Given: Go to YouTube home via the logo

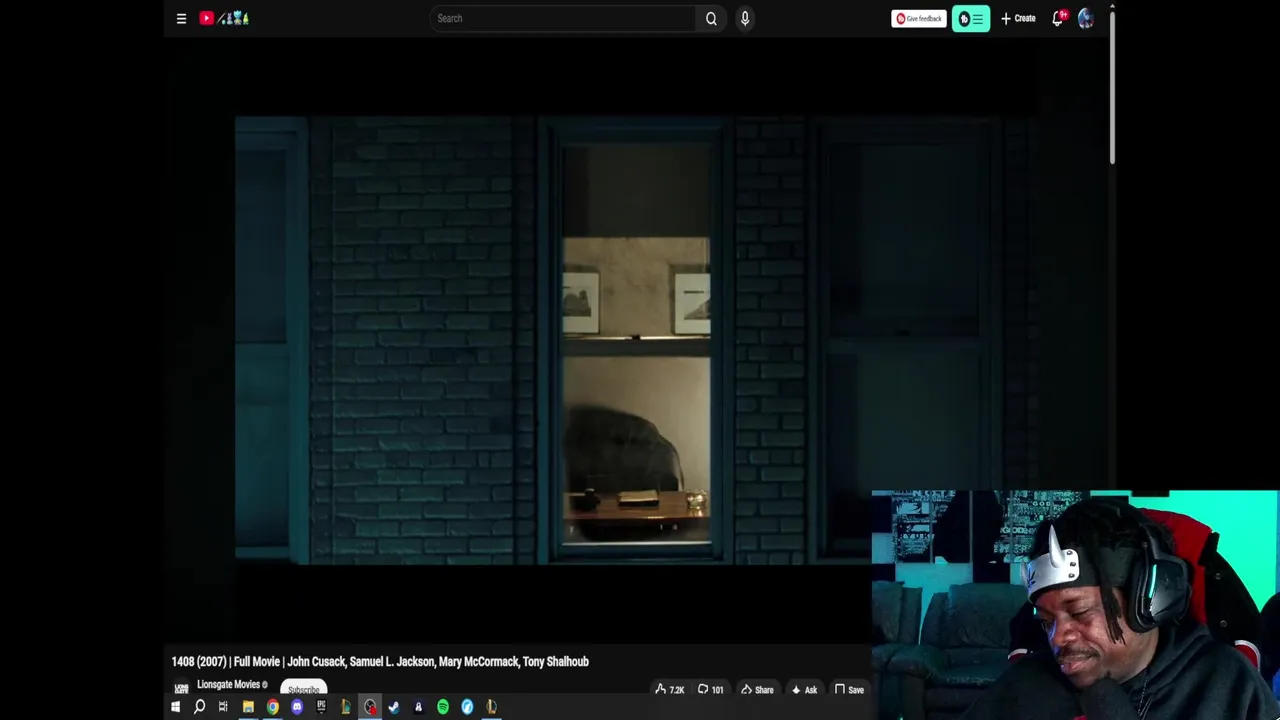Looking at the screenshot, I should 224,18.
